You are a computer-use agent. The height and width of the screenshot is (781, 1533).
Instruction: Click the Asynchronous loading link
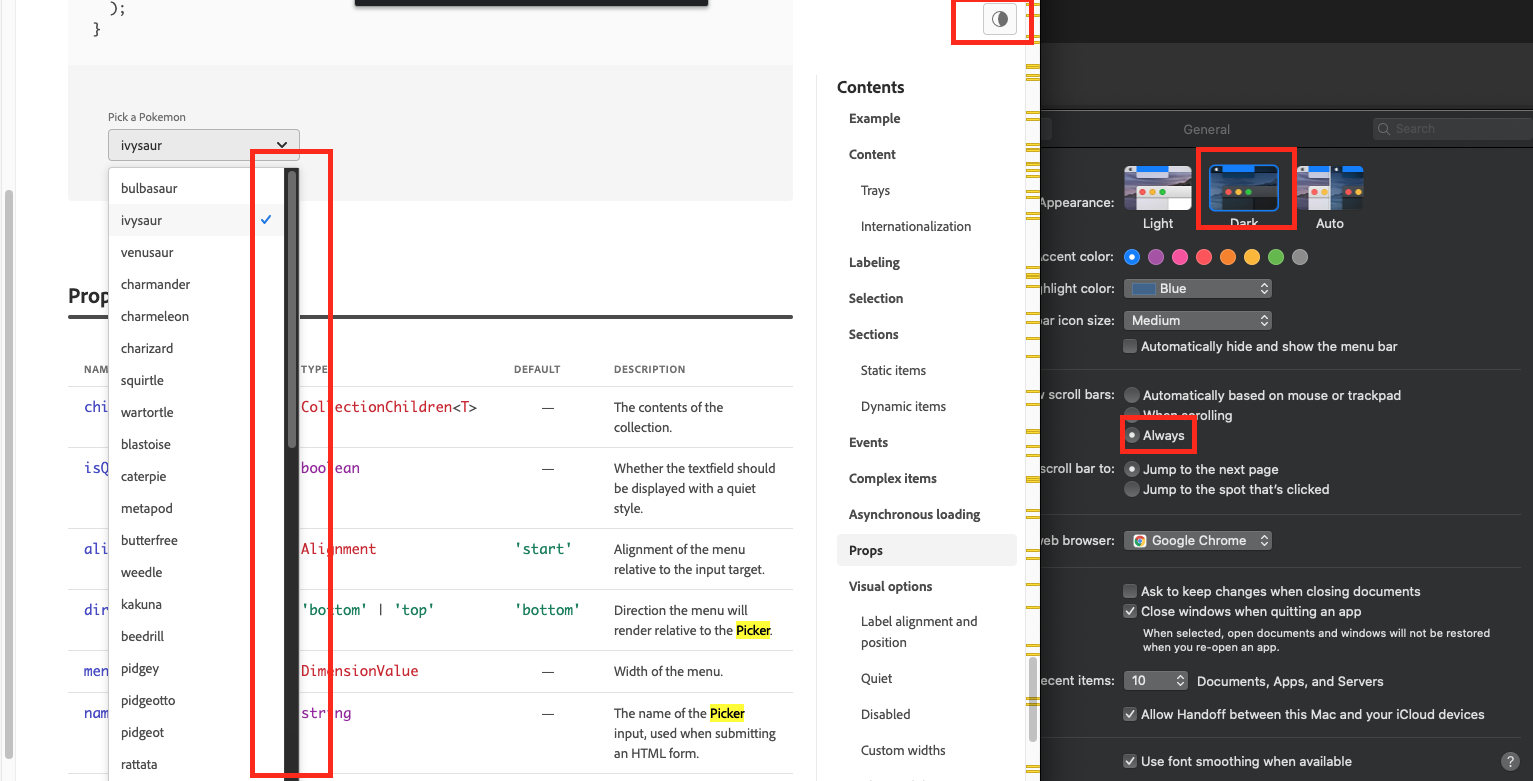914,514
